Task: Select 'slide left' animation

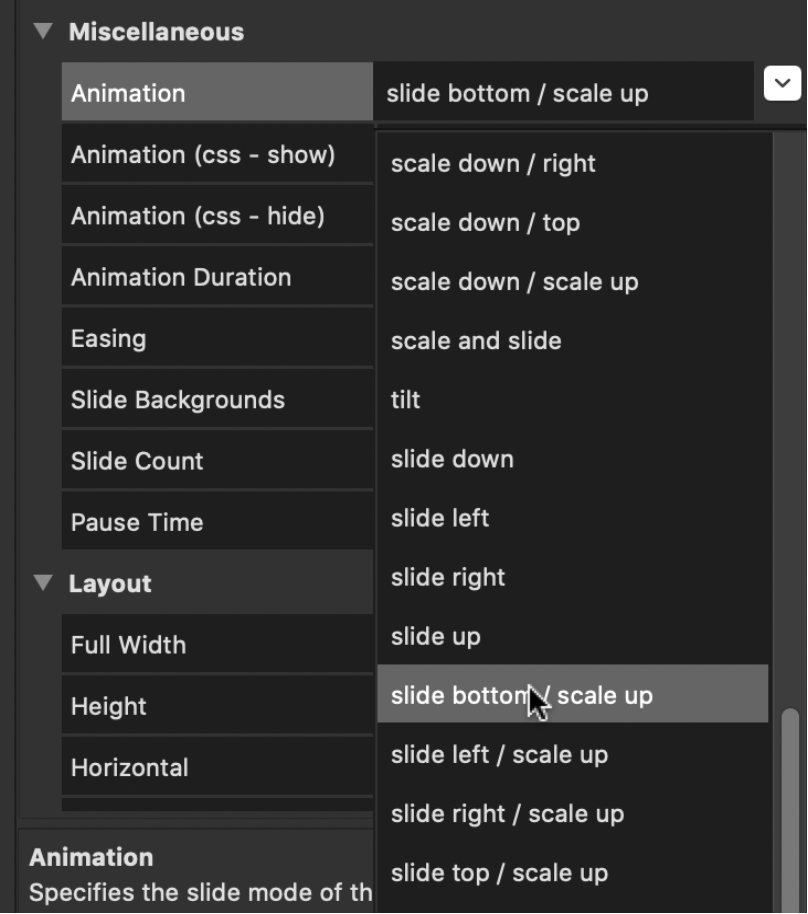Action: point(572,518)
